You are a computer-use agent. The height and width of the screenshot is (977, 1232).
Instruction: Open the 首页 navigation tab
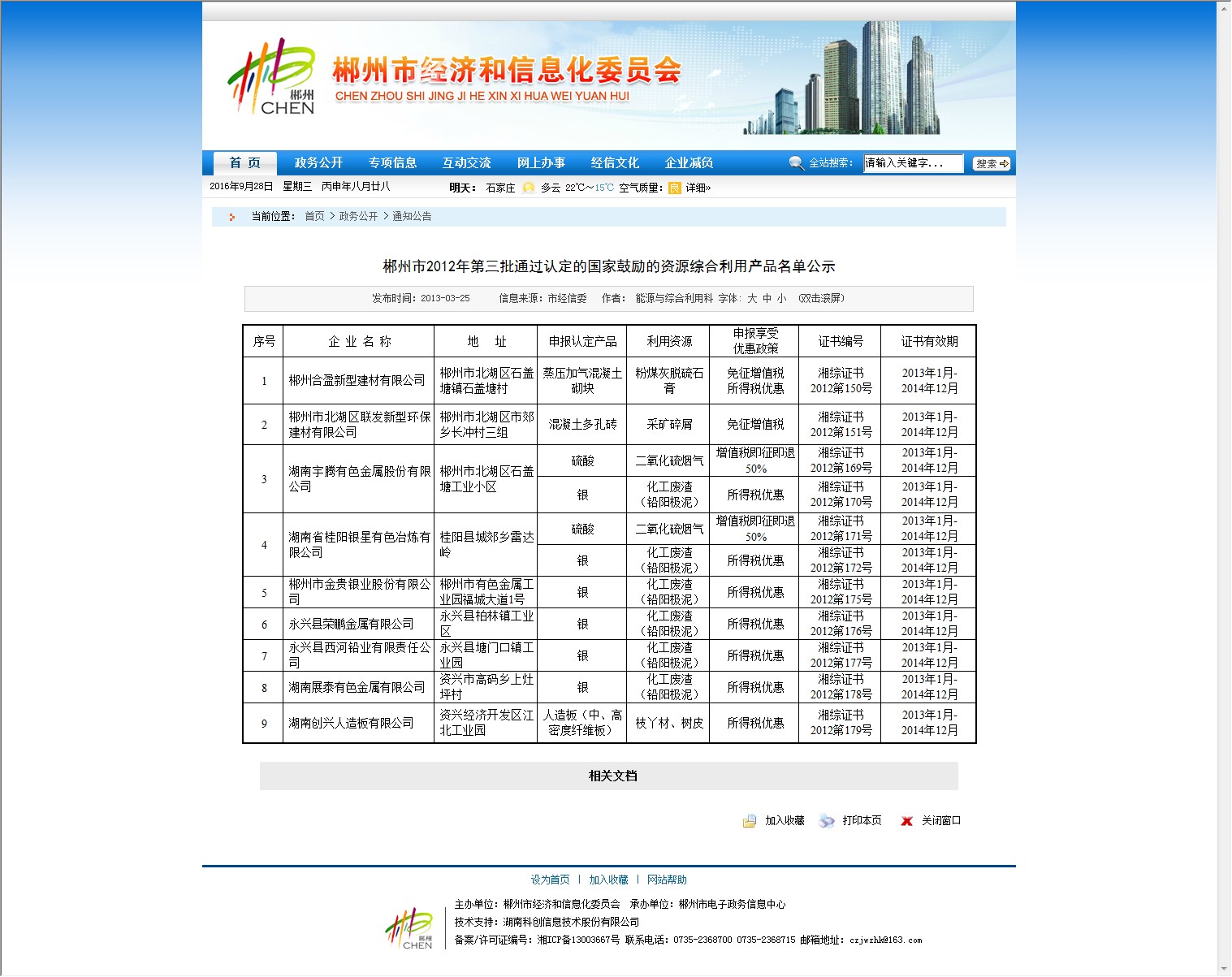click(x=245, y=163)
